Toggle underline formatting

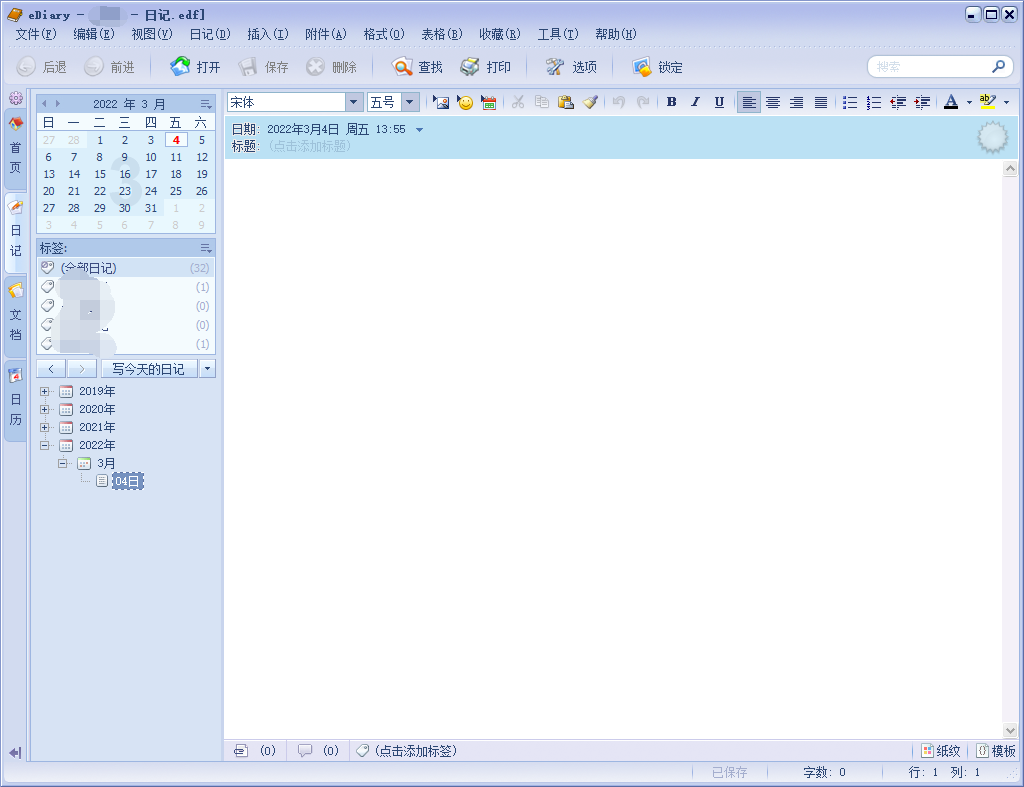pyautogui.click(x=719, y=102)
